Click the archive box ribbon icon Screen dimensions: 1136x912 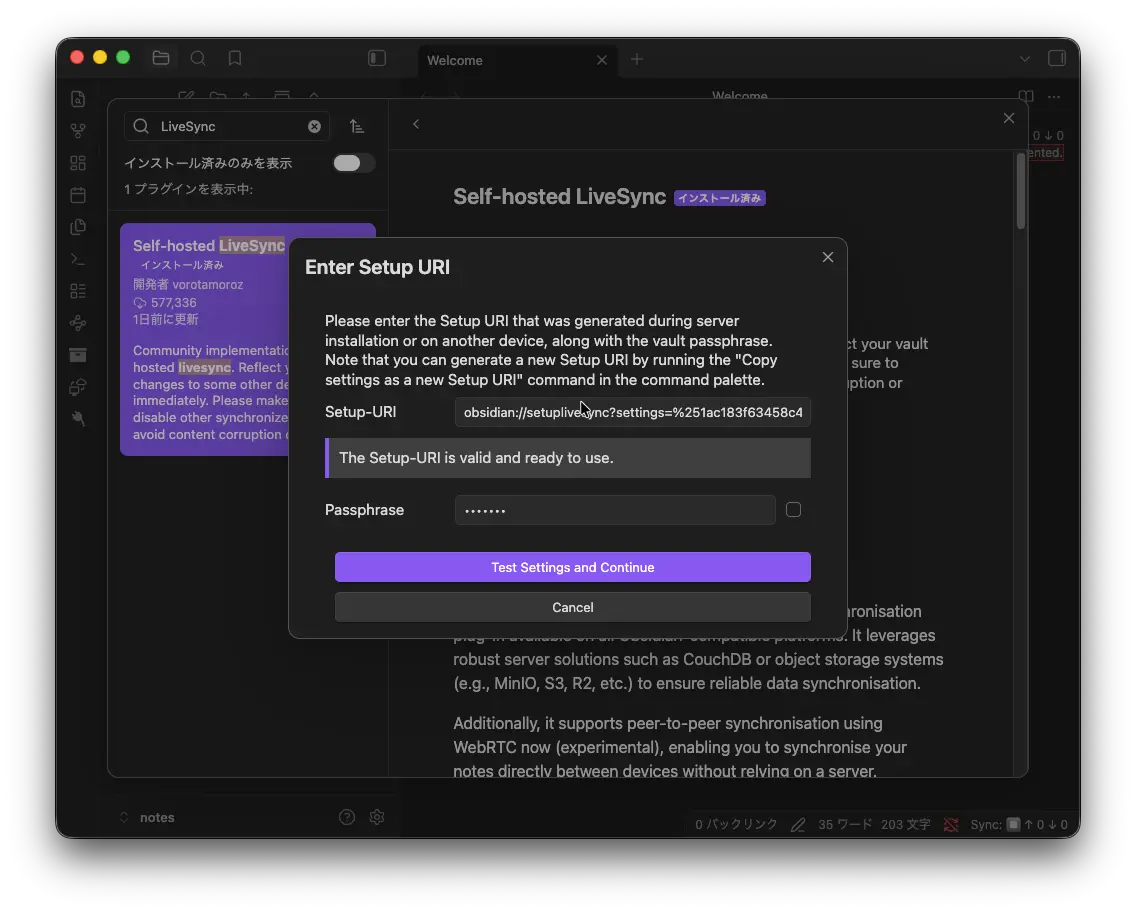[78, 355]
